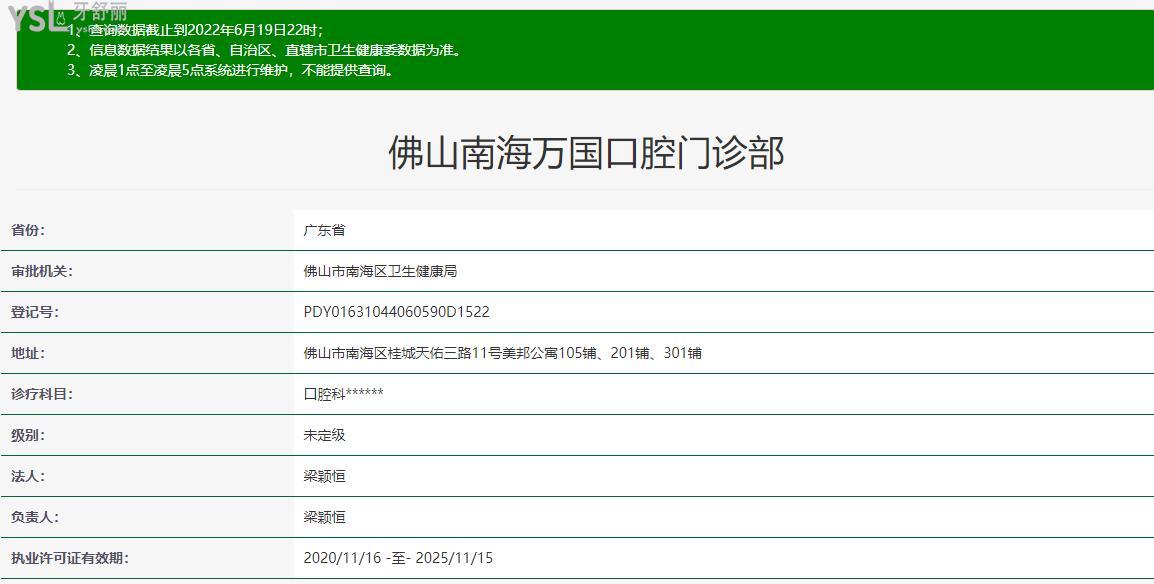
Task: Select registration number PDY01631044060590D1522
Action: point(396,313)
